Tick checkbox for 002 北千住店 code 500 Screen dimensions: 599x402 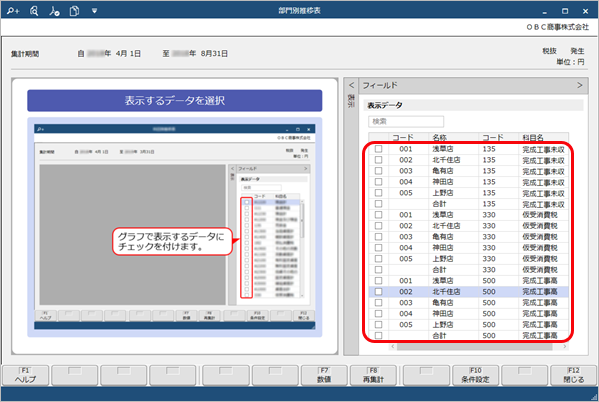point(378,292)
